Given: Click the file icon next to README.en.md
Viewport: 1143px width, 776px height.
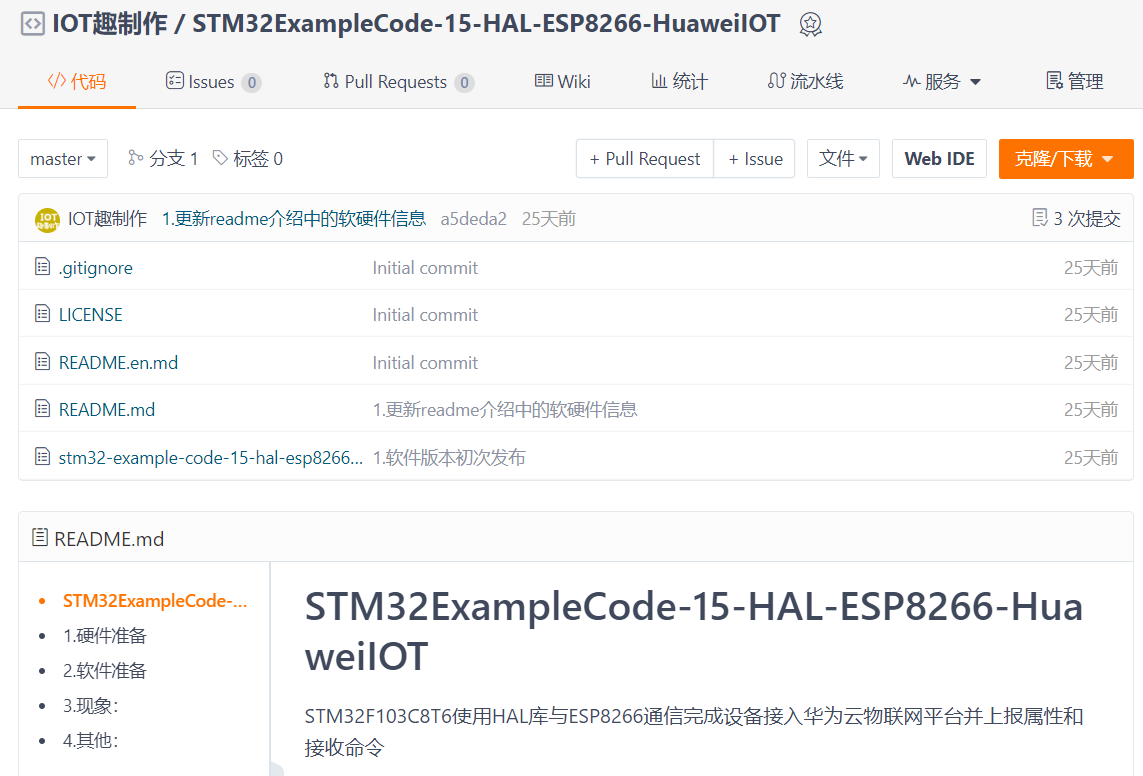Looking at the screenshot, I should 43,361.
